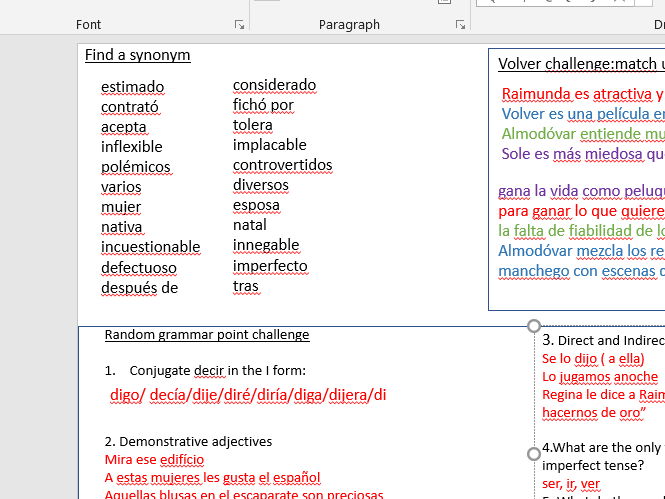Click the word 'esposa'
Viewport: 665px width, 499px height.
[256, 205]
